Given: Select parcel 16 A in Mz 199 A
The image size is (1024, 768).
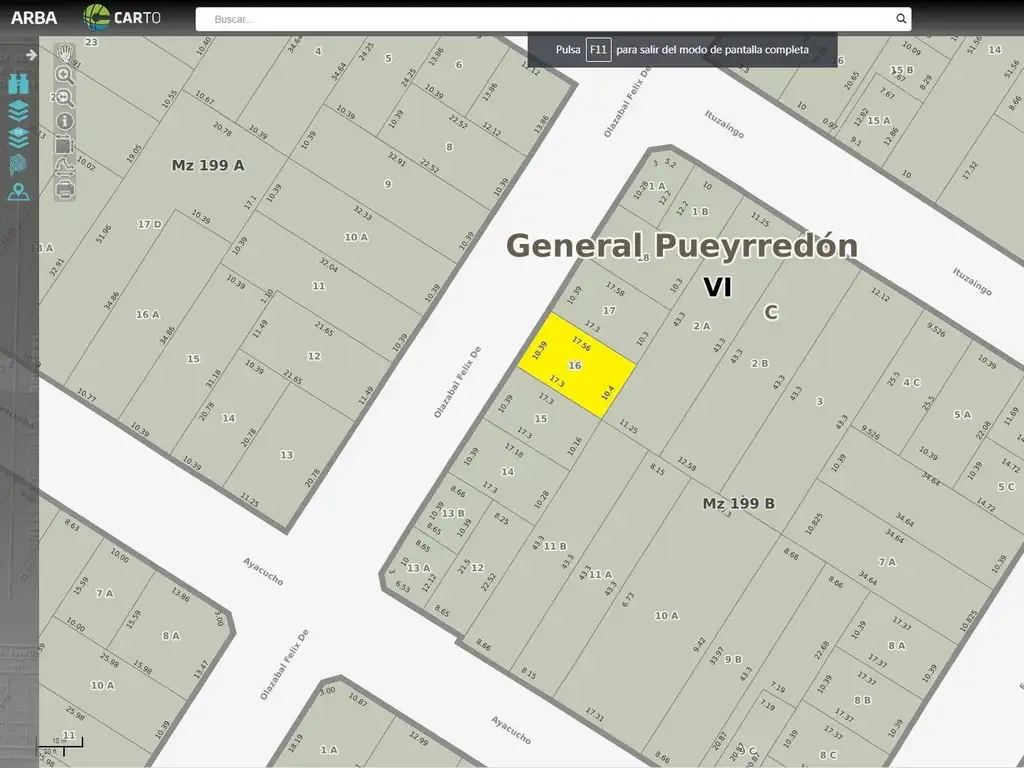Looking at the screenshot, I should click(x=148, y=315).
